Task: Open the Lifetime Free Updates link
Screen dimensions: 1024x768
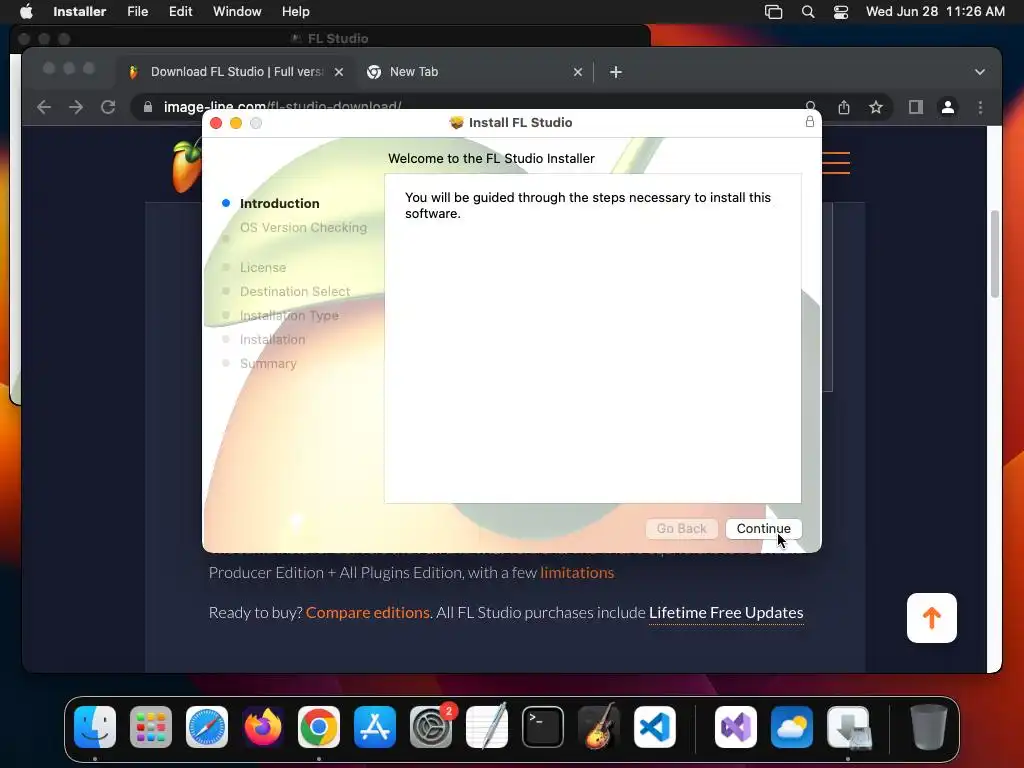Action: (x=726, y=613)
